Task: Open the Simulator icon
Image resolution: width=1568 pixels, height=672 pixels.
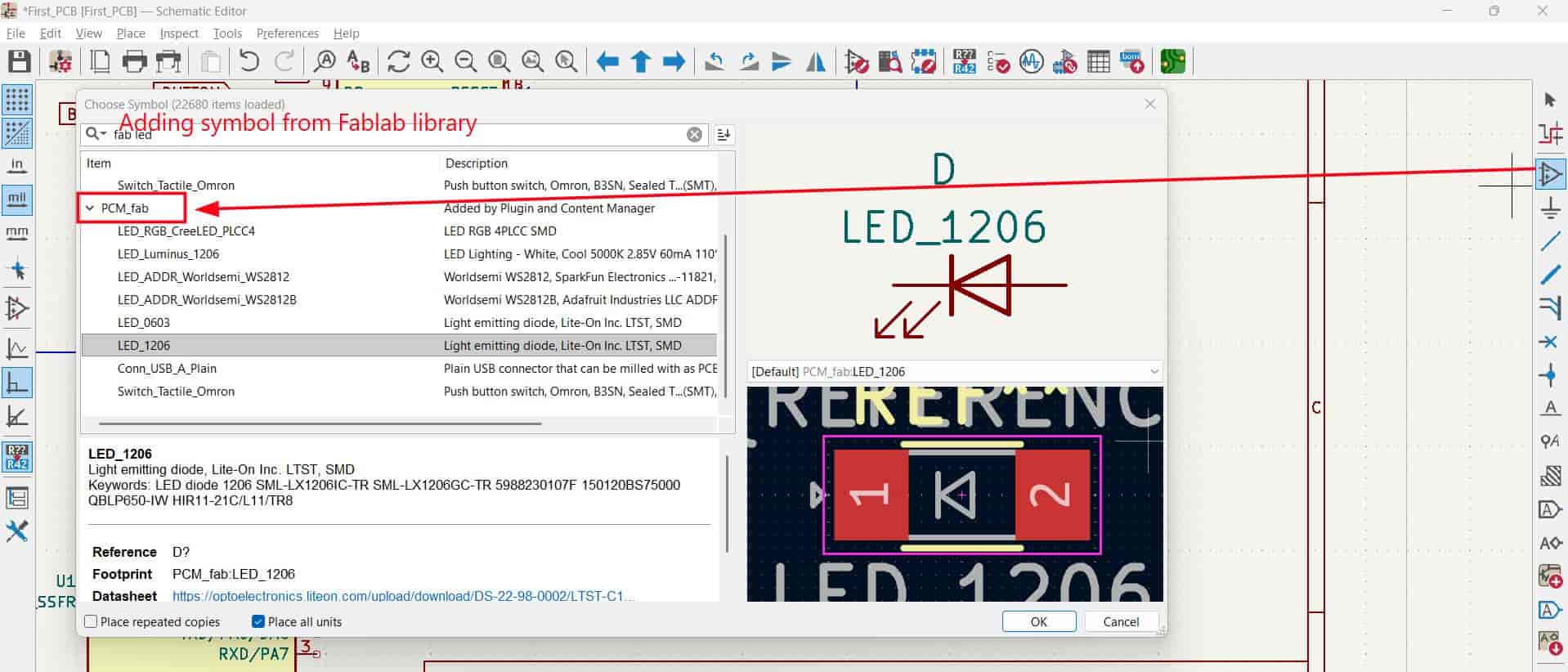Action: (x=1032, y=61)
